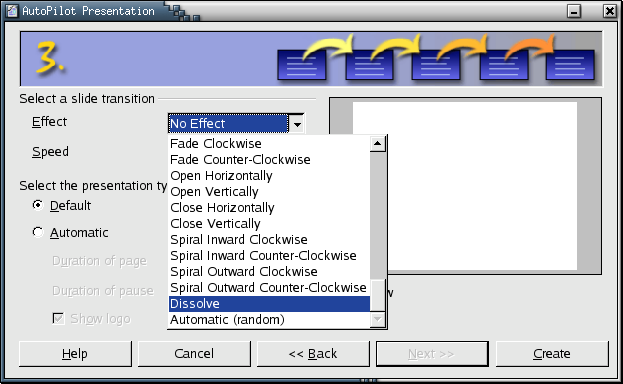Select Spiral Inward Counter-Clockwise effect
Viewport: 623px width, 384px height.
point(269,256)
